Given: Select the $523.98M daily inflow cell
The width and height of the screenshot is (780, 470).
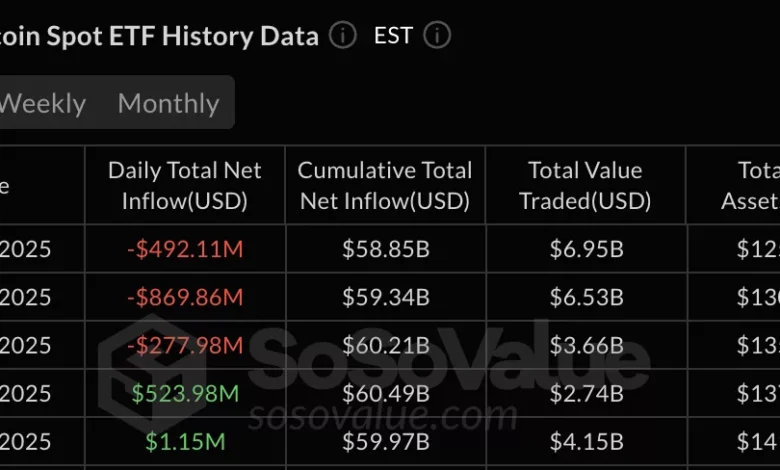Looking at the screenshot, I should pos(185,393).
